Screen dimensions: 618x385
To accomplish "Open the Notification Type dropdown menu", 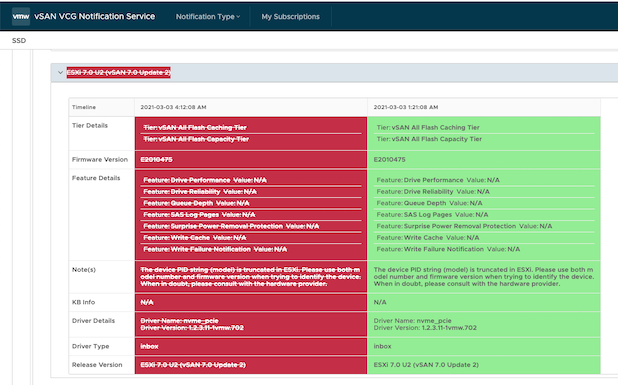I will (x=208, y=17).
